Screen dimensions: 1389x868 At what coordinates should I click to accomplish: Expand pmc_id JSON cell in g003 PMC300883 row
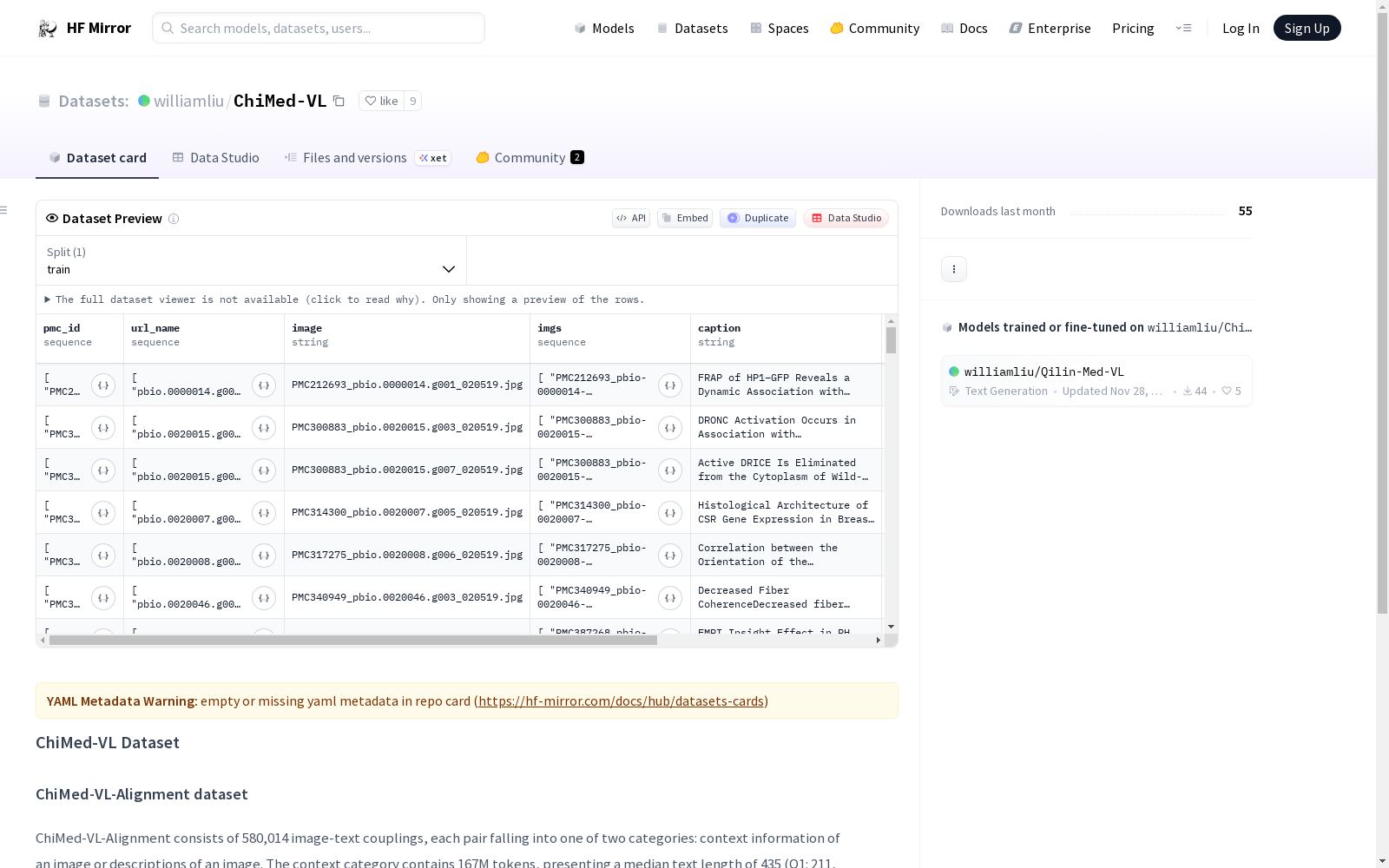tap(103, 428)
